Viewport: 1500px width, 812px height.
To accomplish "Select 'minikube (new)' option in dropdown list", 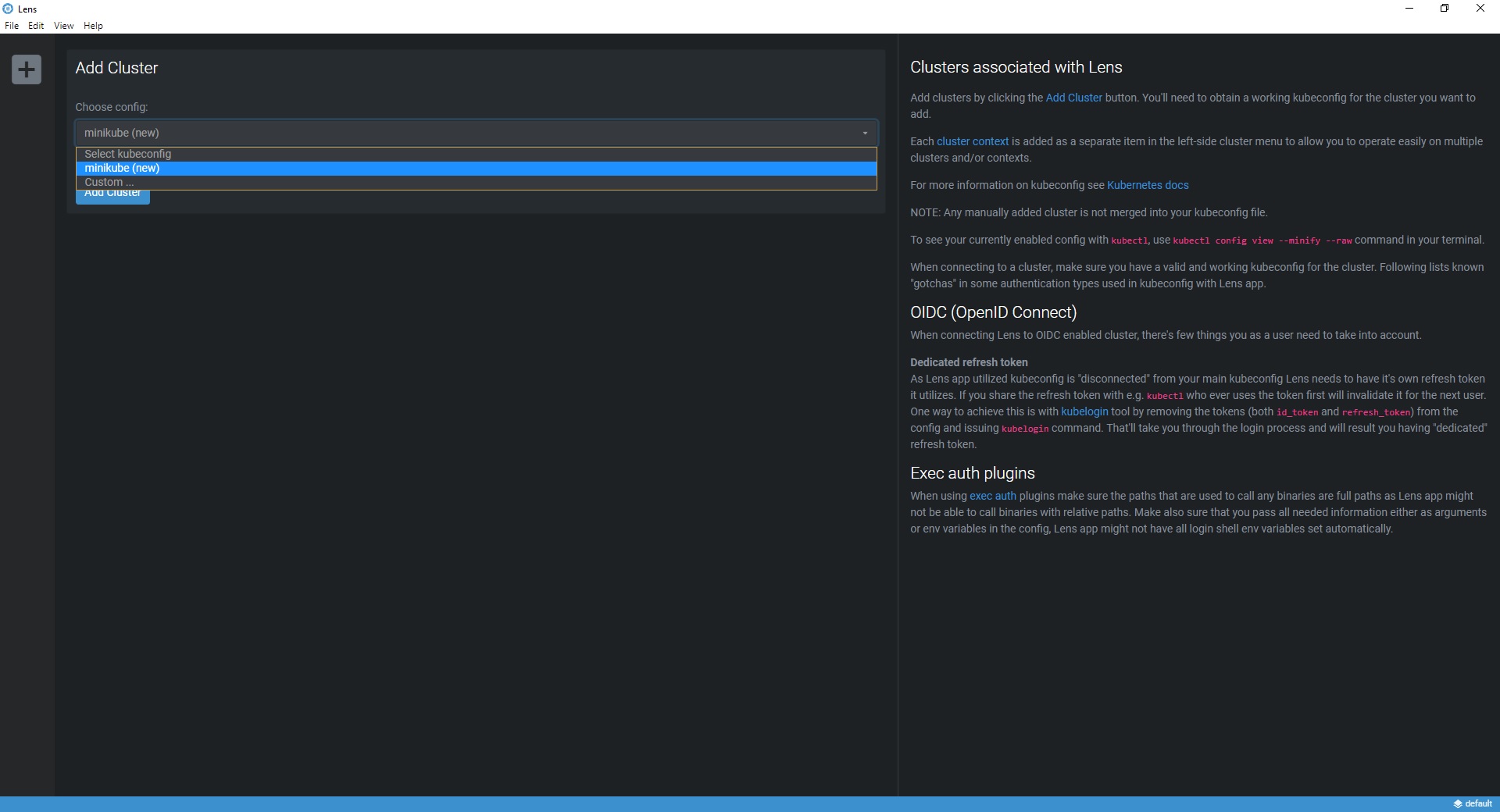I will (x=477, y=168).
